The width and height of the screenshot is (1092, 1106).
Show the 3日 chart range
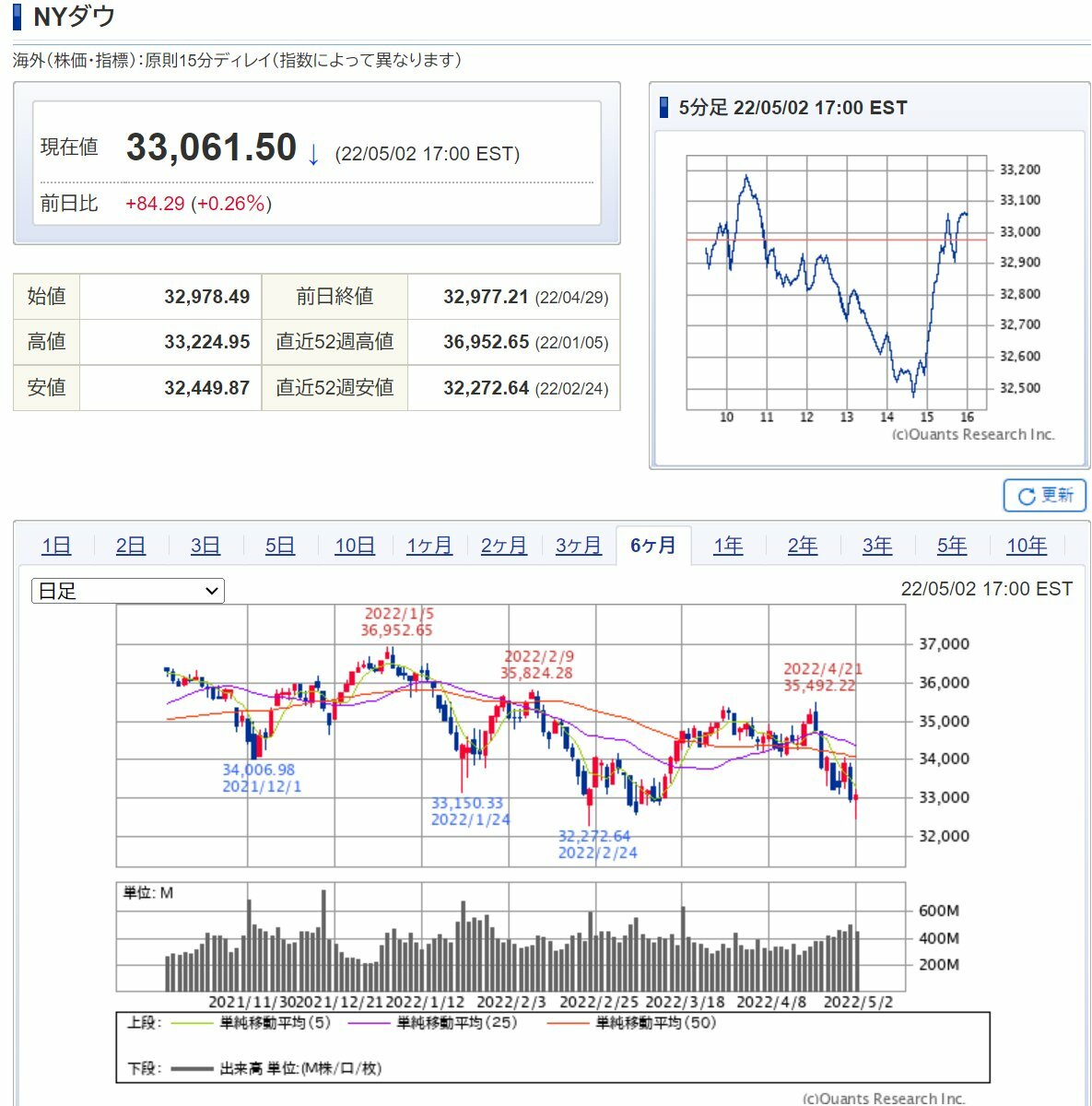coord(205,546)
